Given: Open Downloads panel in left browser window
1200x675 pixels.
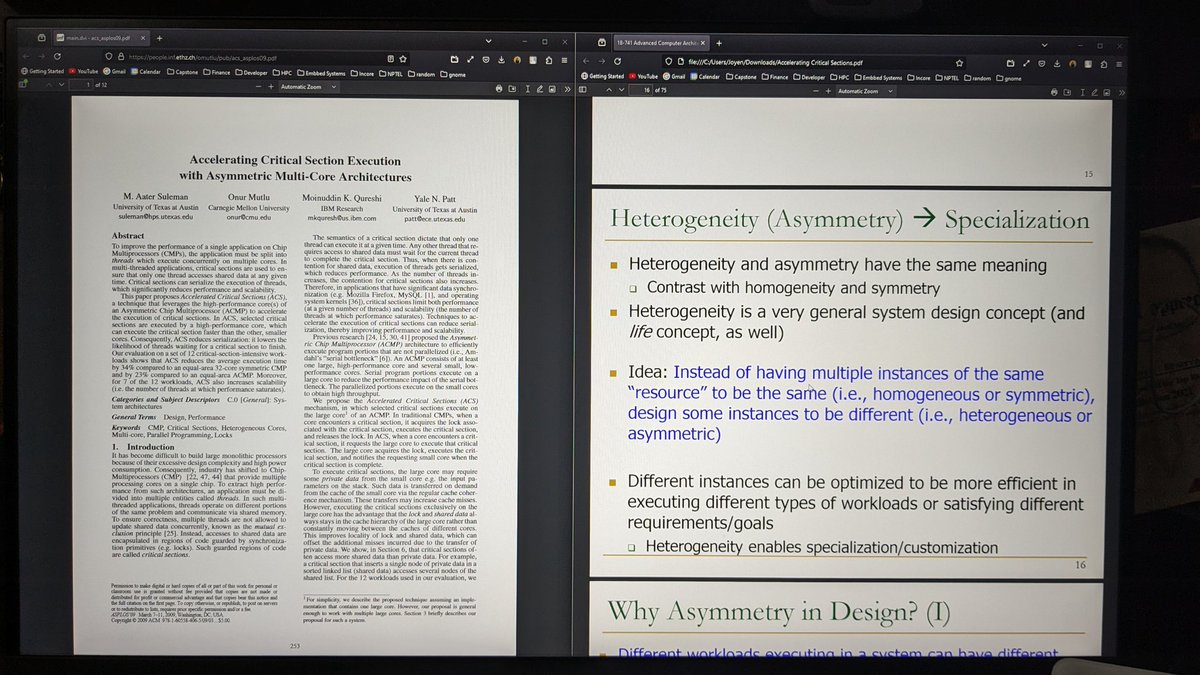Looking at the screenshot, I should [x=501, y=60].
